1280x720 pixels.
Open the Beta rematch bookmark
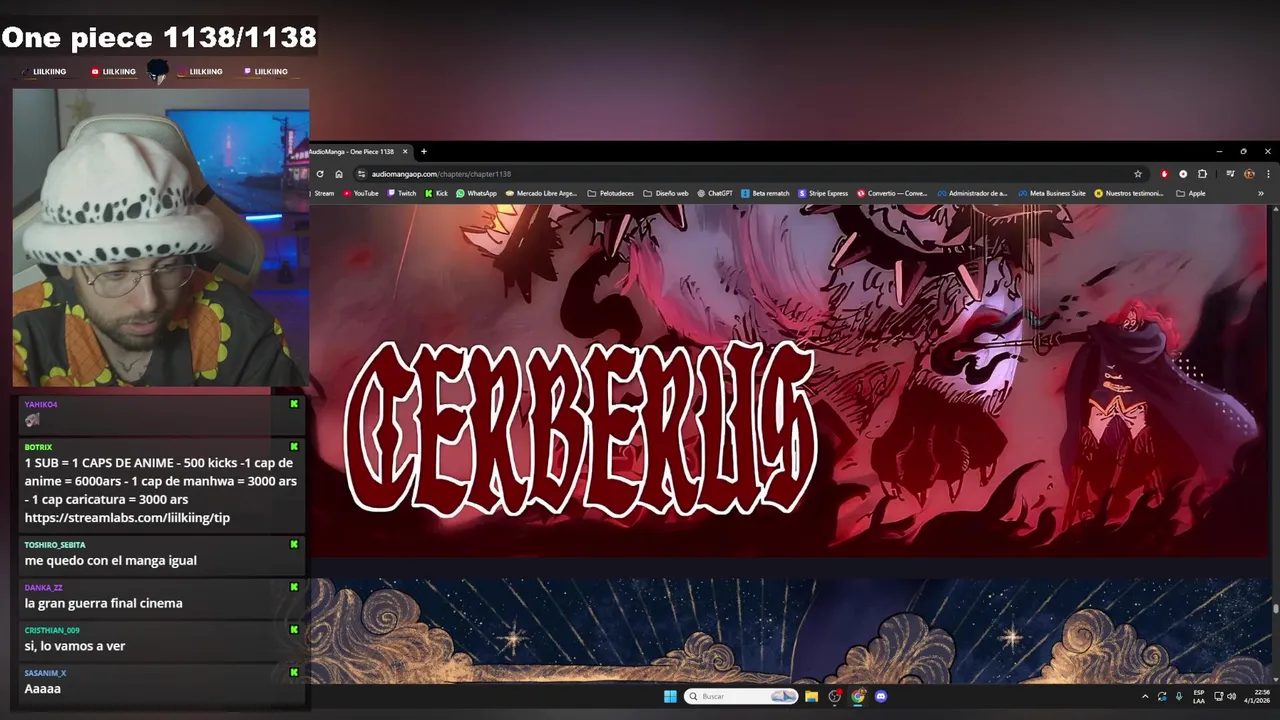pos(765,193)
